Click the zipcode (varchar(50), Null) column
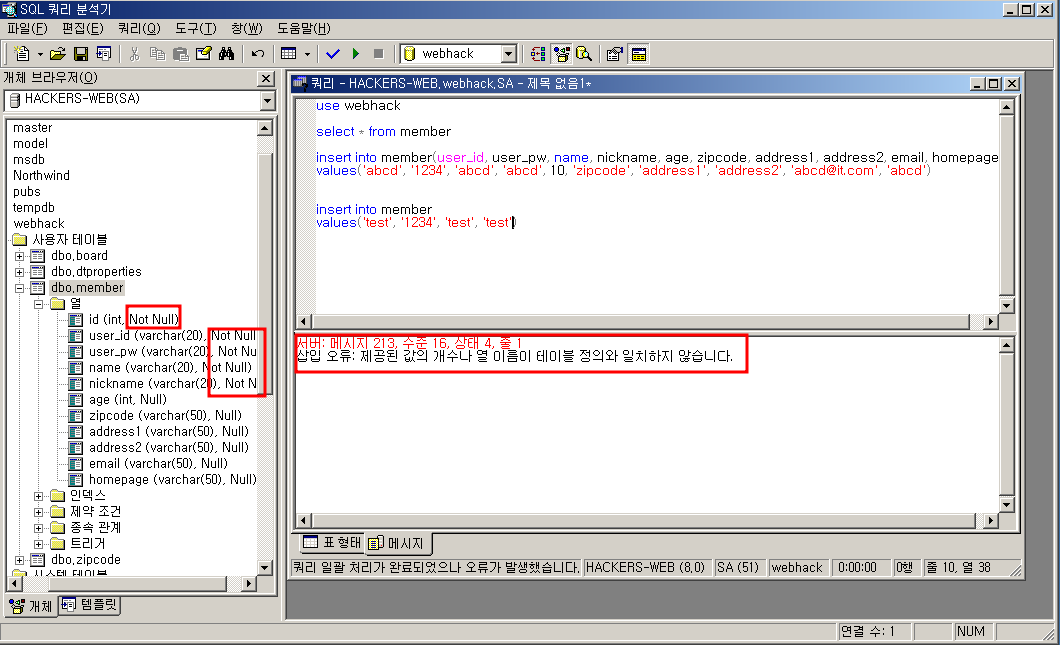 [165, 416]
